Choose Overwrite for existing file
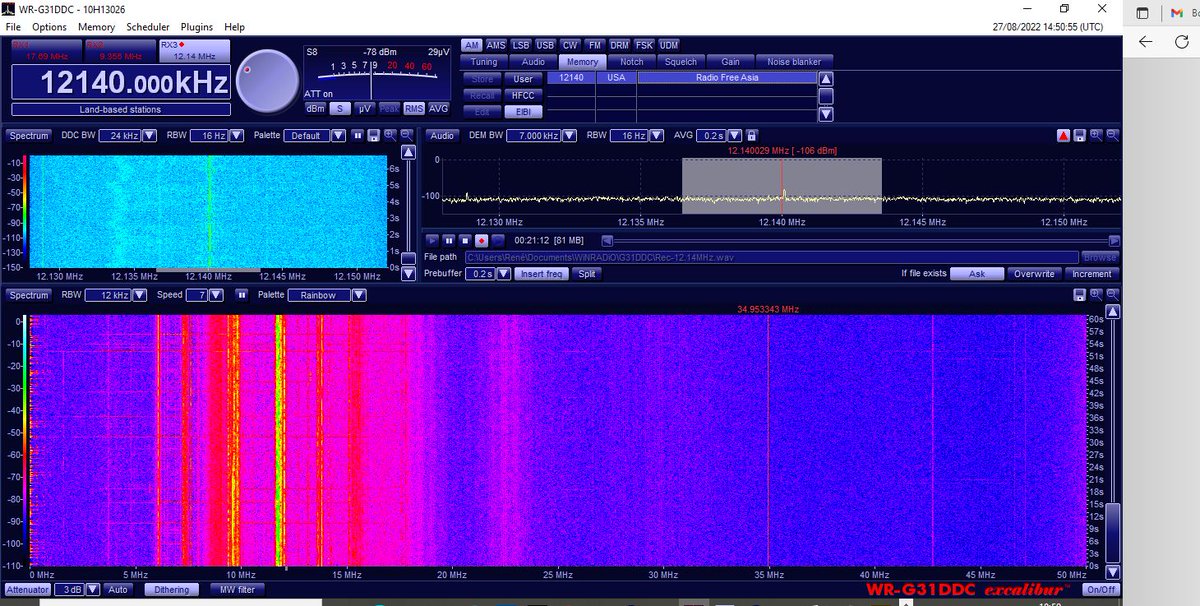 click(1034, 273)
